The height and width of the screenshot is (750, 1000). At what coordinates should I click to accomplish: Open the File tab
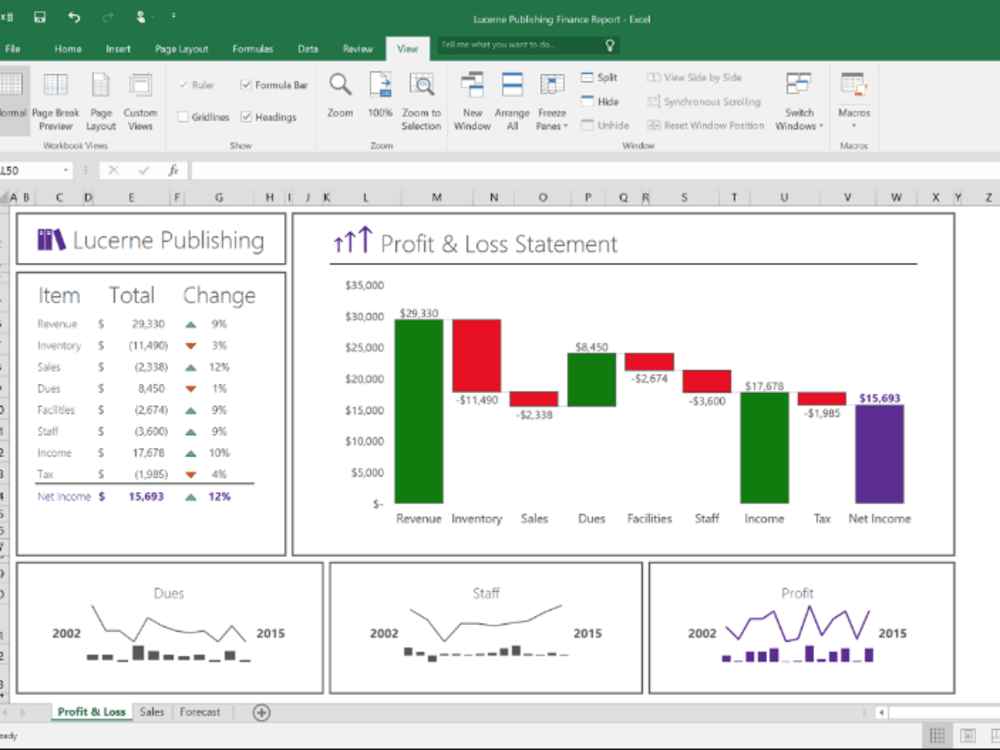(x=13, y=48)
